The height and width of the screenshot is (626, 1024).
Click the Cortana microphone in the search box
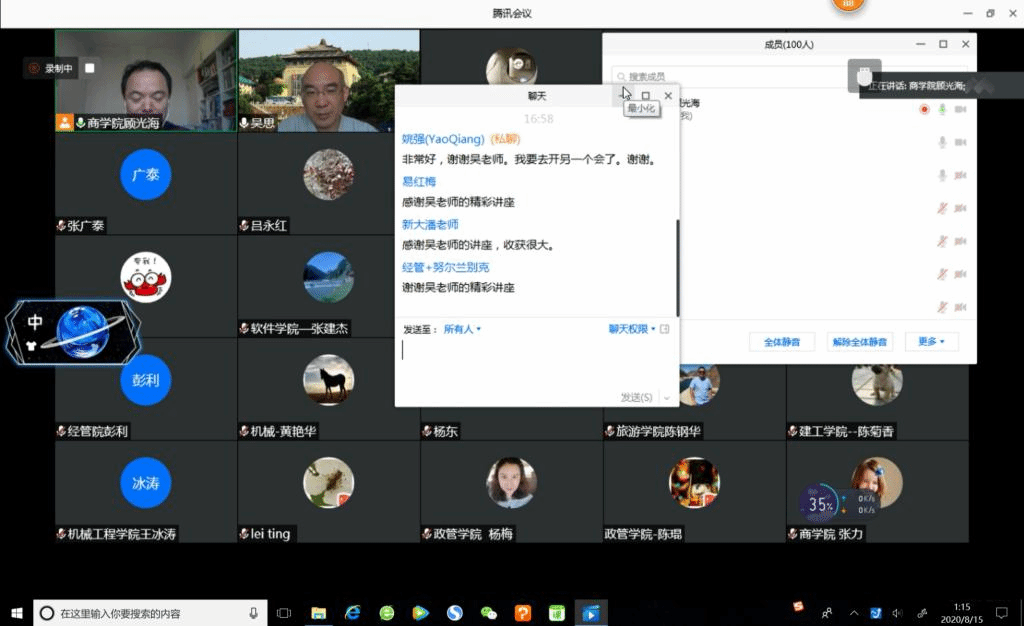pyautogui.click(x=253, y=613)
